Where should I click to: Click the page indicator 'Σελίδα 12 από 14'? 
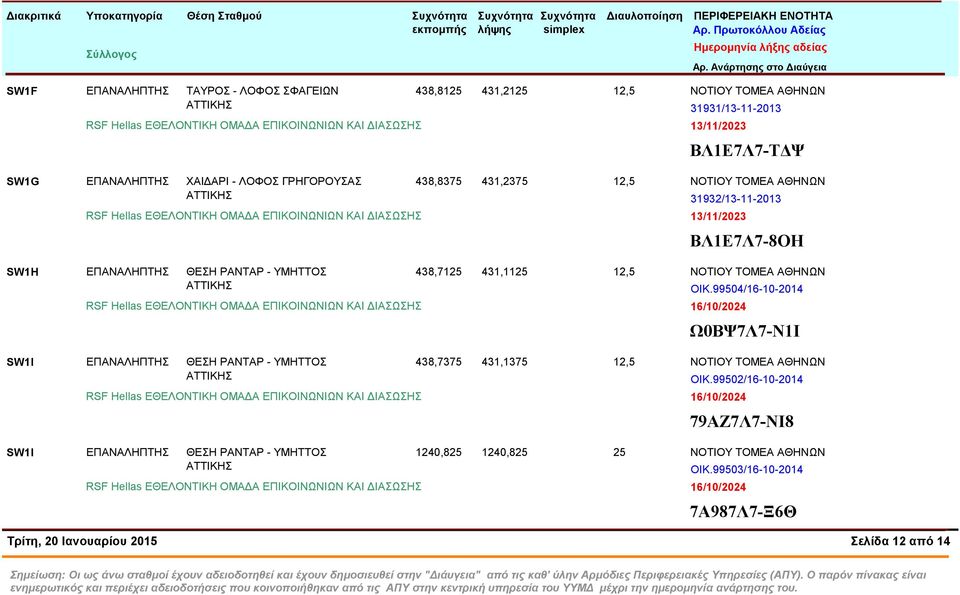click(x=900, y=541)
